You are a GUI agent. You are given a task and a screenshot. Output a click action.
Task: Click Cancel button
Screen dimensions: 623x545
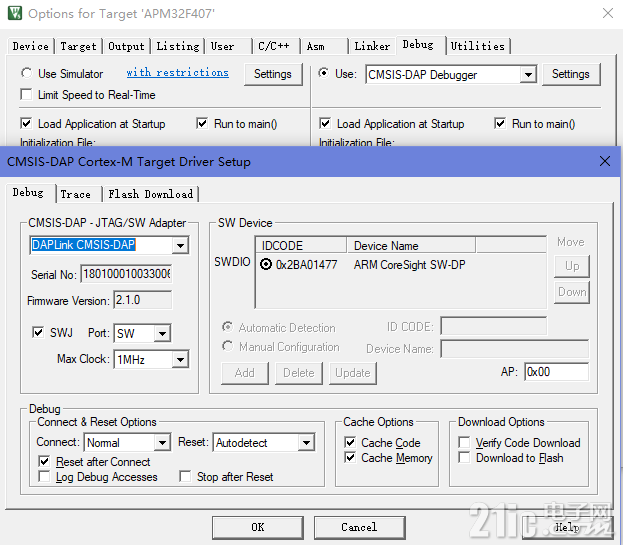pyautogui.click(x=359, y=527)
